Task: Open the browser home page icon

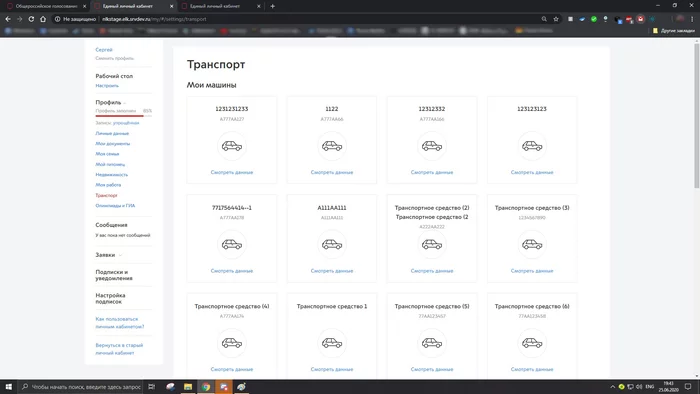Action: 43,19
